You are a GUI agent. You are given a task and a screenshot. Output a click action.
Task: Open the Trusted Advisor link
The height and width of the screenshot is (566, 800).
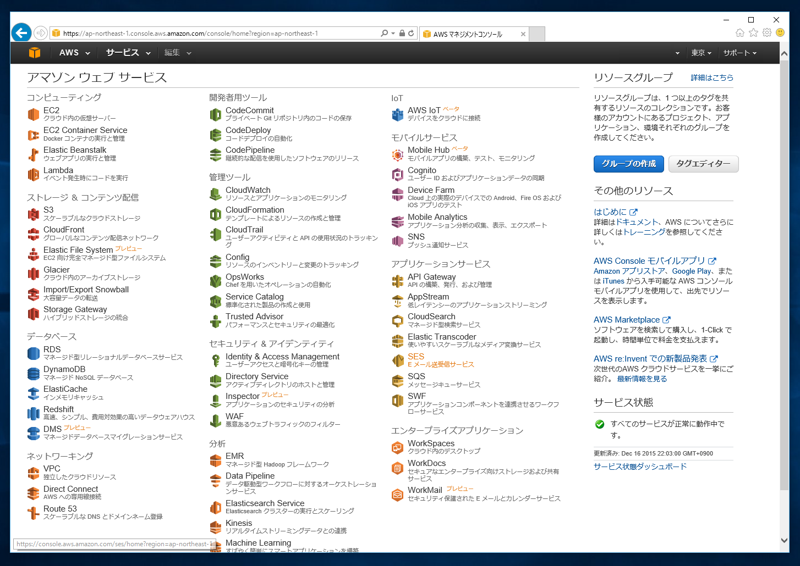(x=254, y=316)
